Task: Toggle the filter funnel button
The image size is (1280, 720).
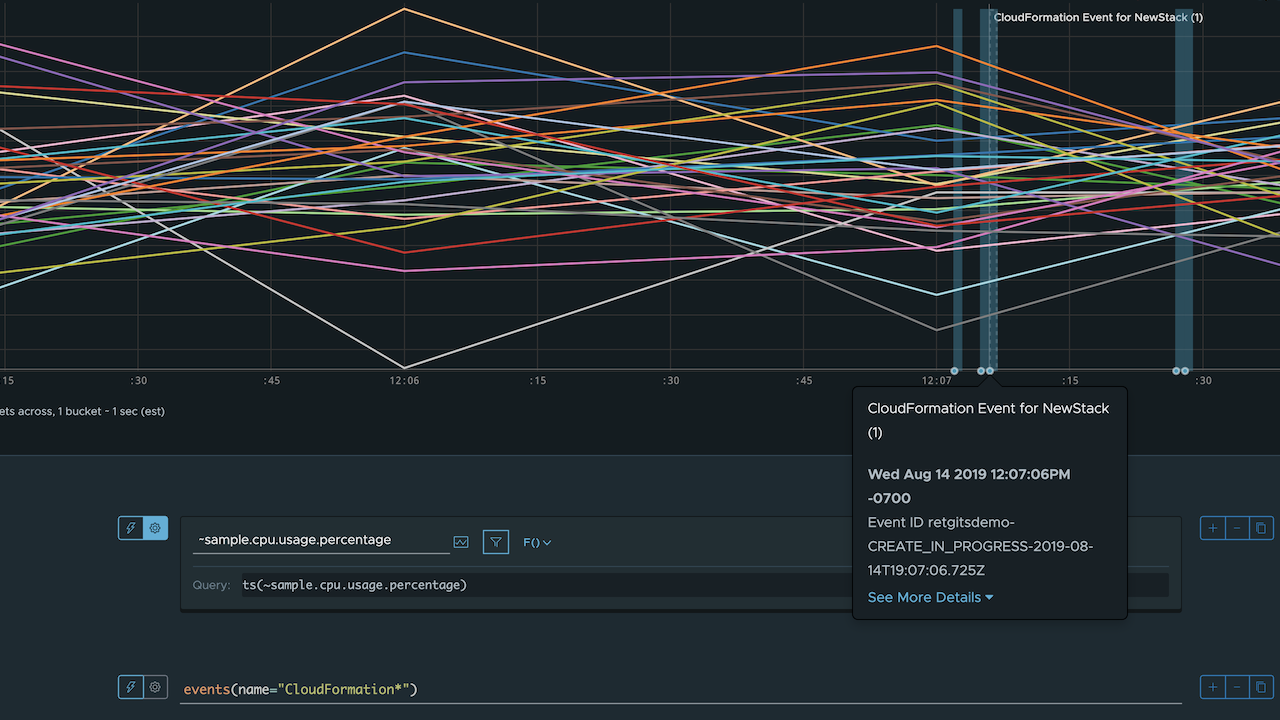Action: point(495,542)
